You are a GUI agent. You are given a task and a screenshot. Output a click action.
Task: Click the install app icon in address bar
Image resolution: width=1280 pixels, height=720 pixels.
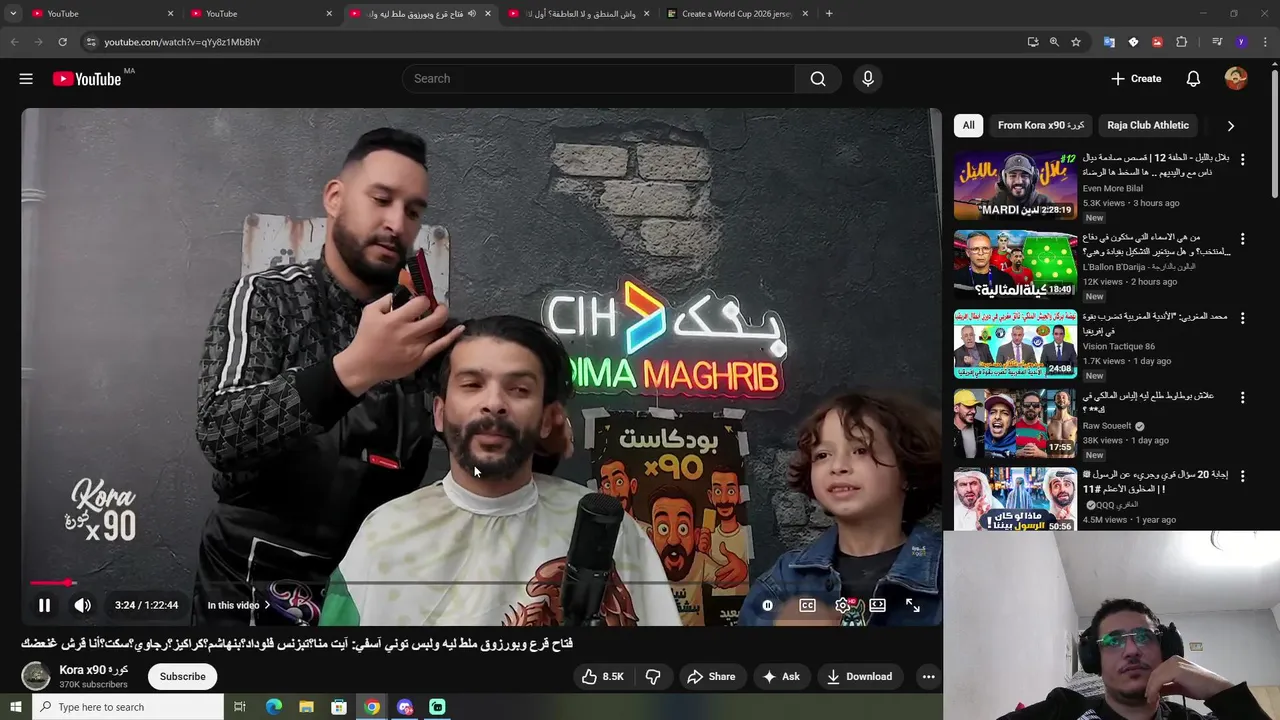point(1033,42)
